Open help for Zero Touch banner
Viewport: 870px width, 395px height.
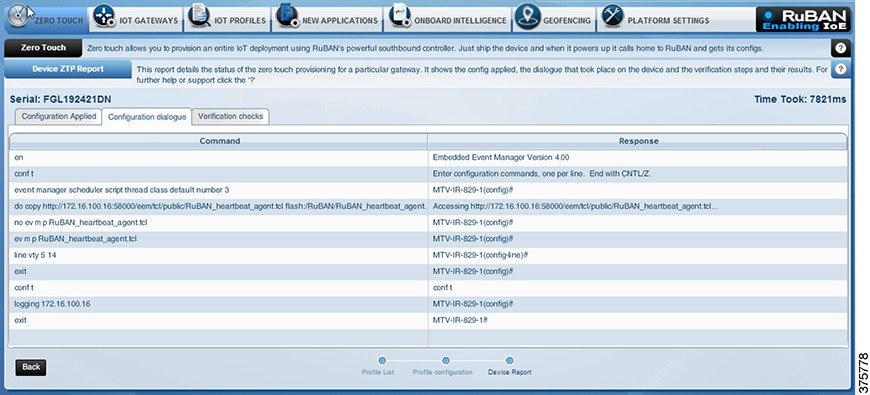coord(841,48)
